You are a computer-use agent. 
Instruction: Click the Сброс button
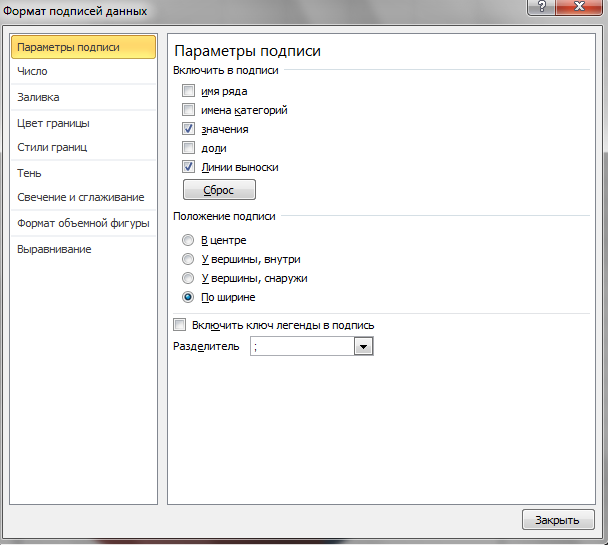pos(219,190)
